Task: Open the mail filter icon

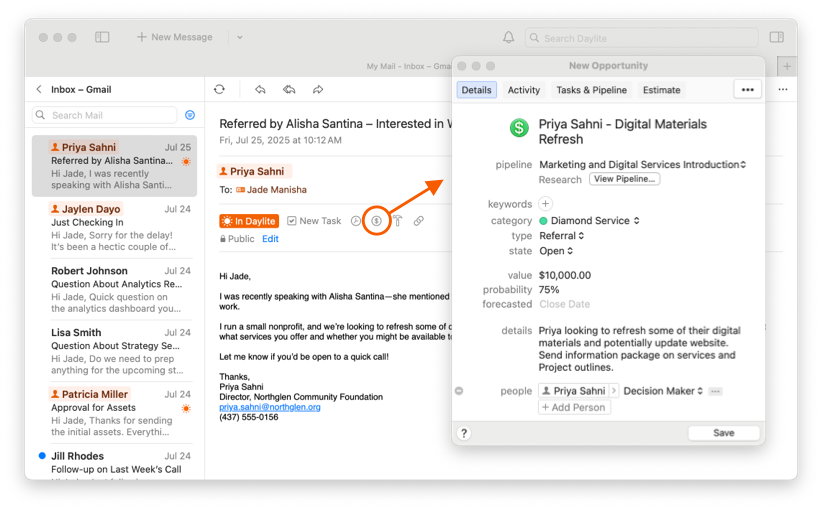Action: (190, 115)
